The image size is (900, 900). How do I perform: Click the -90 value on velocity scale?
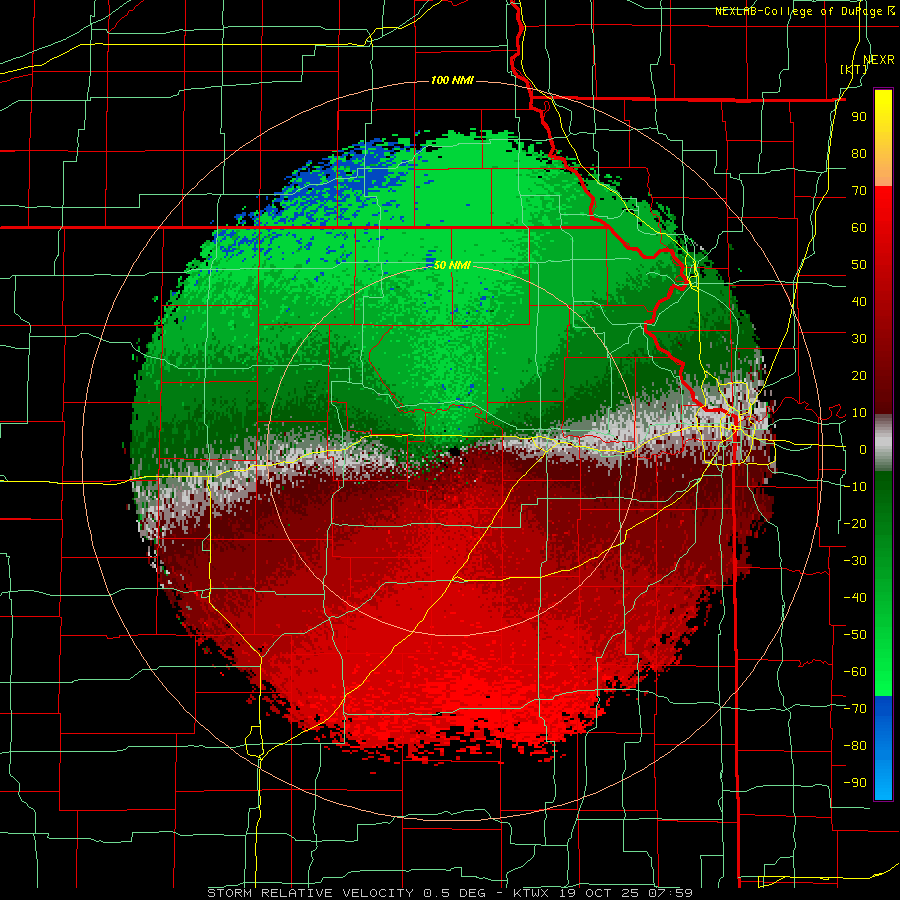click(x=855, y=783)
